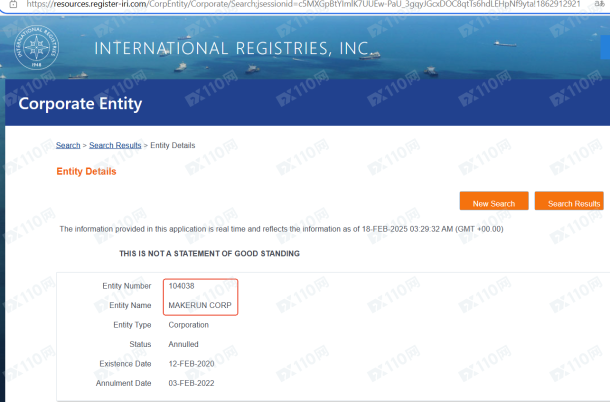The height and width of the screenshot is (402, 610).
Task: Click the existence date 12-FEB-2020
Action: coord(191,364)
